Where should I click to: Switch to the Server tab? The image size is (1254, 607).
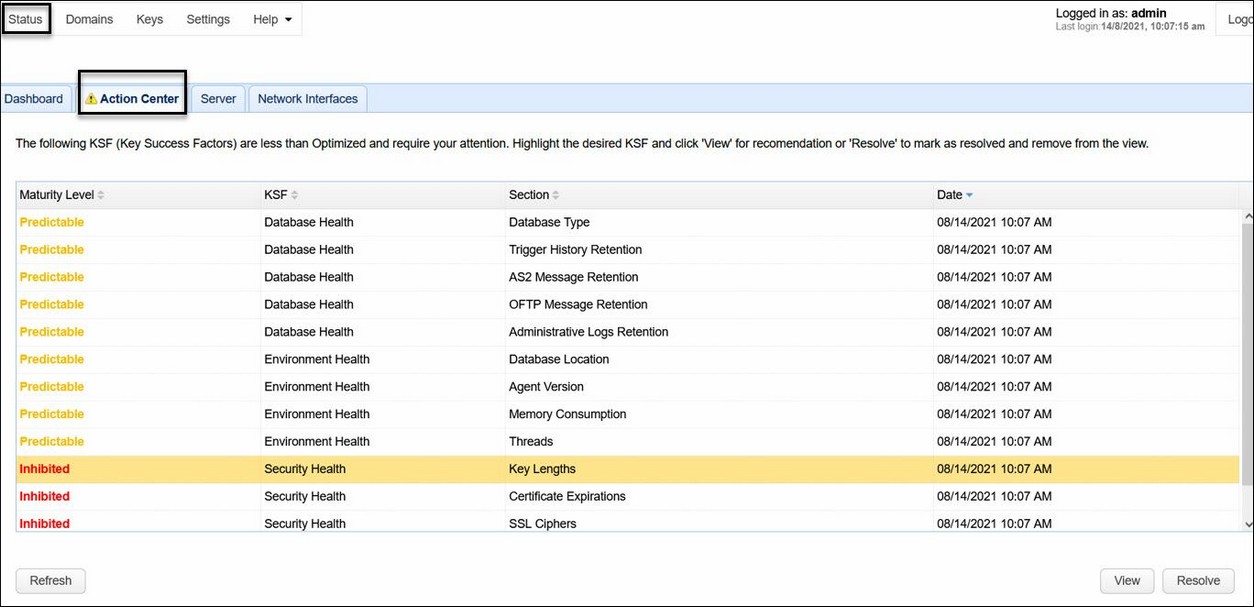click(218, 99)
